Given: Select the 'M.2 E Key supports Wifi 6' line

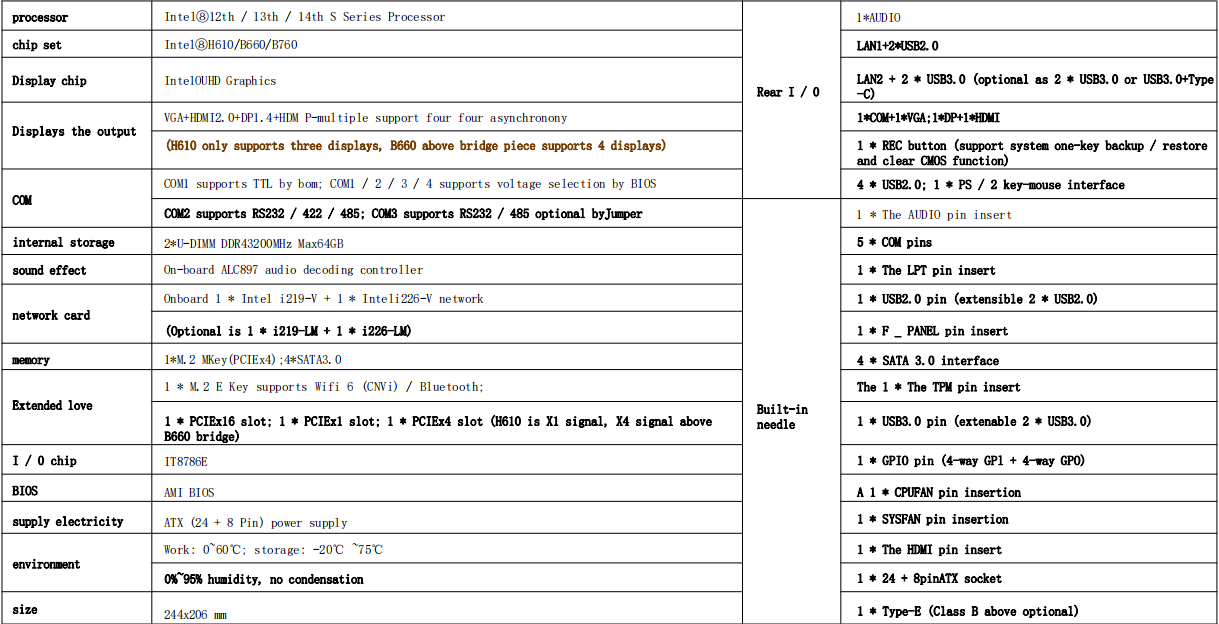Looking at the screenshot, I should click(324, 387).
